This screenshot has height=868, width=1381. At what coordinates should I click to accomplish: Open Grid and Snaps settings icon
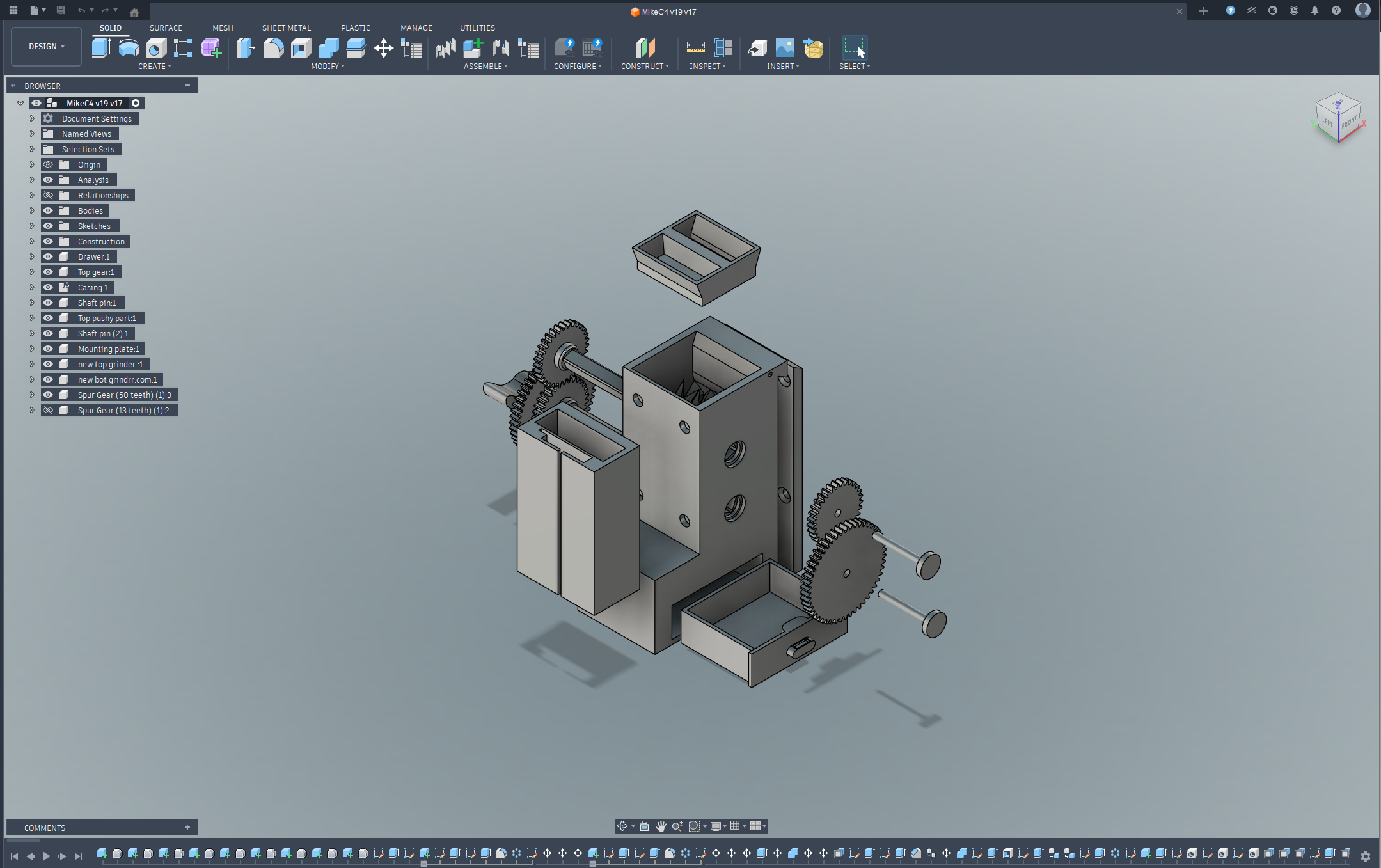(x=736, y=826)
